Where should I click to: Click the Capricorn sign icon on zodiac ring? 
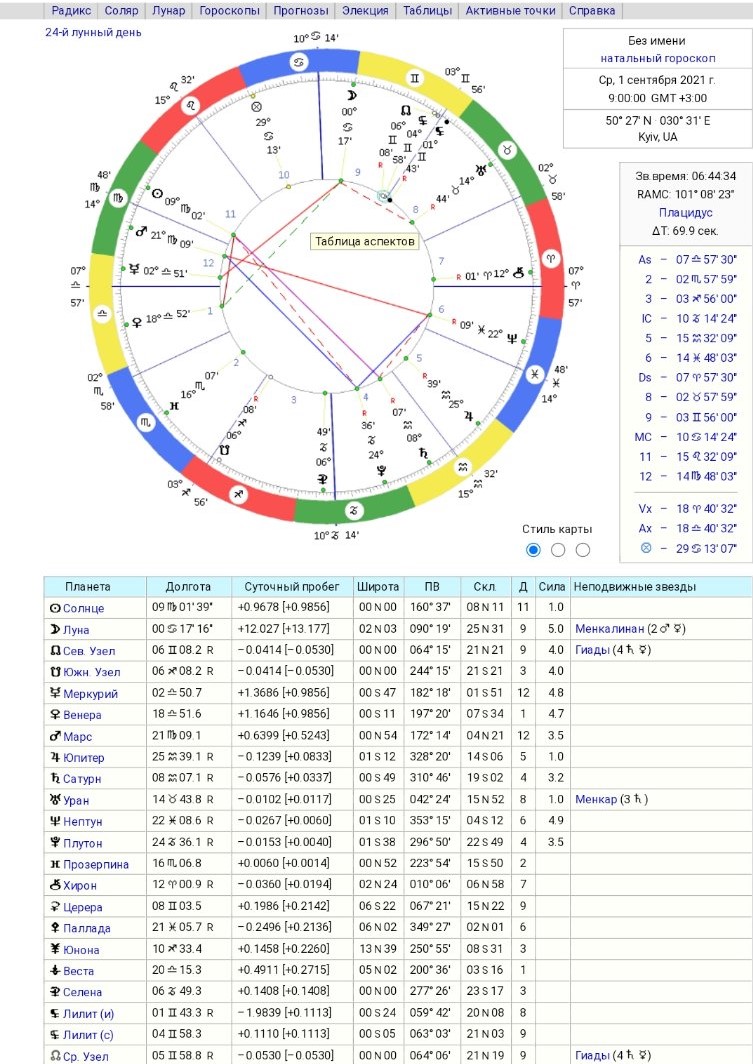pos(353,510)
